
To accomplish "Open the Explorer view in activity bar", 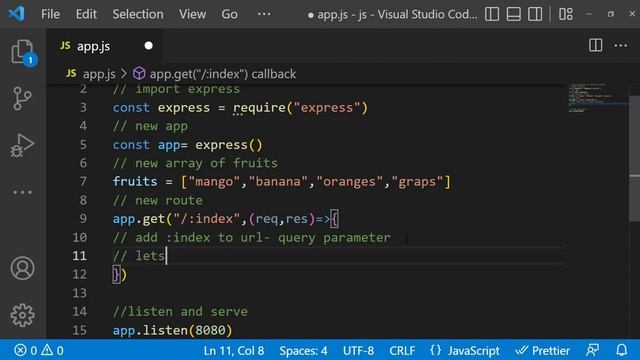I will (22, 52).
